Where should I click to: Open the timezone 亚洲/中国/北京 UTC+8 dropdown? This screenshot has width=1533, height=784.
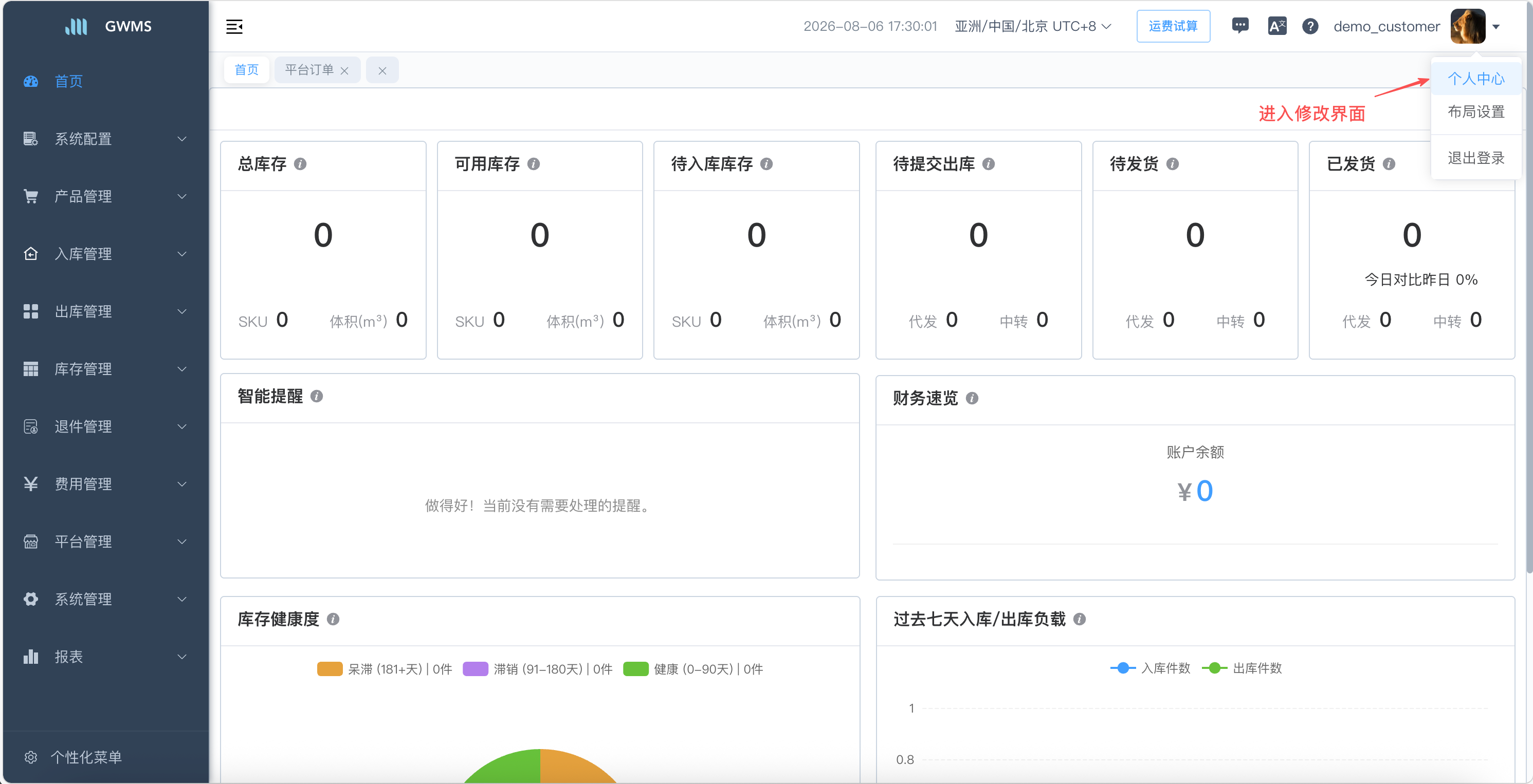(1032, 26)
